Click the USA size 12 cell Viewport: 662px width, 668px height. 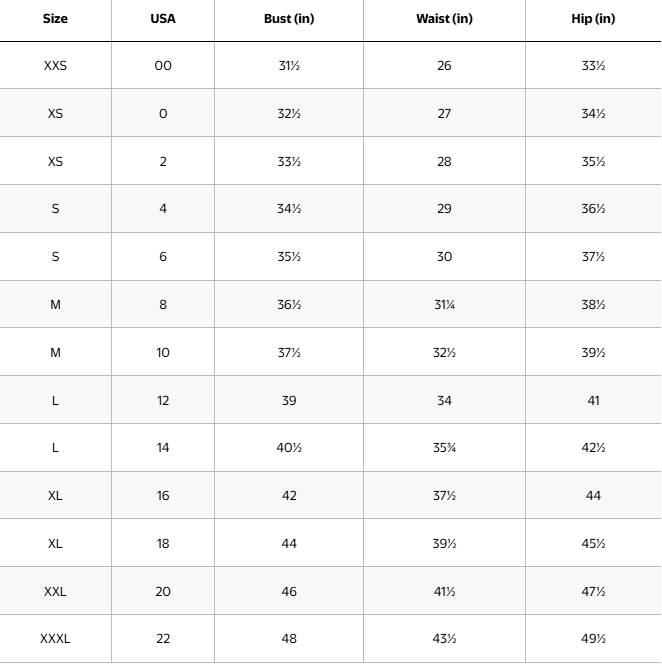coord(163,401)
